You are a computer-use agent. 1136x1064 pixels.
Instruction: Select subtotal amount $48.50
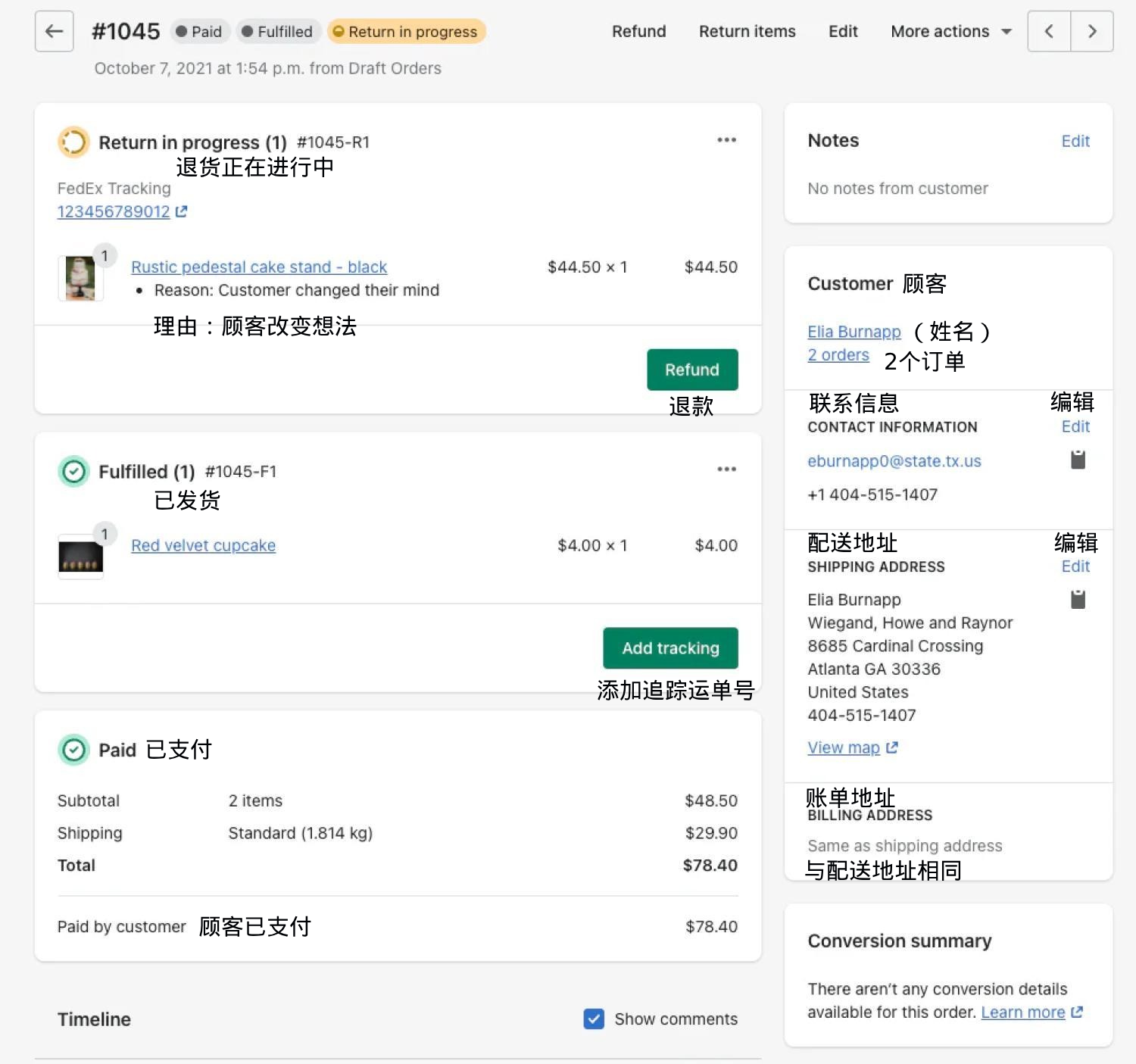(x=711, y=800)
